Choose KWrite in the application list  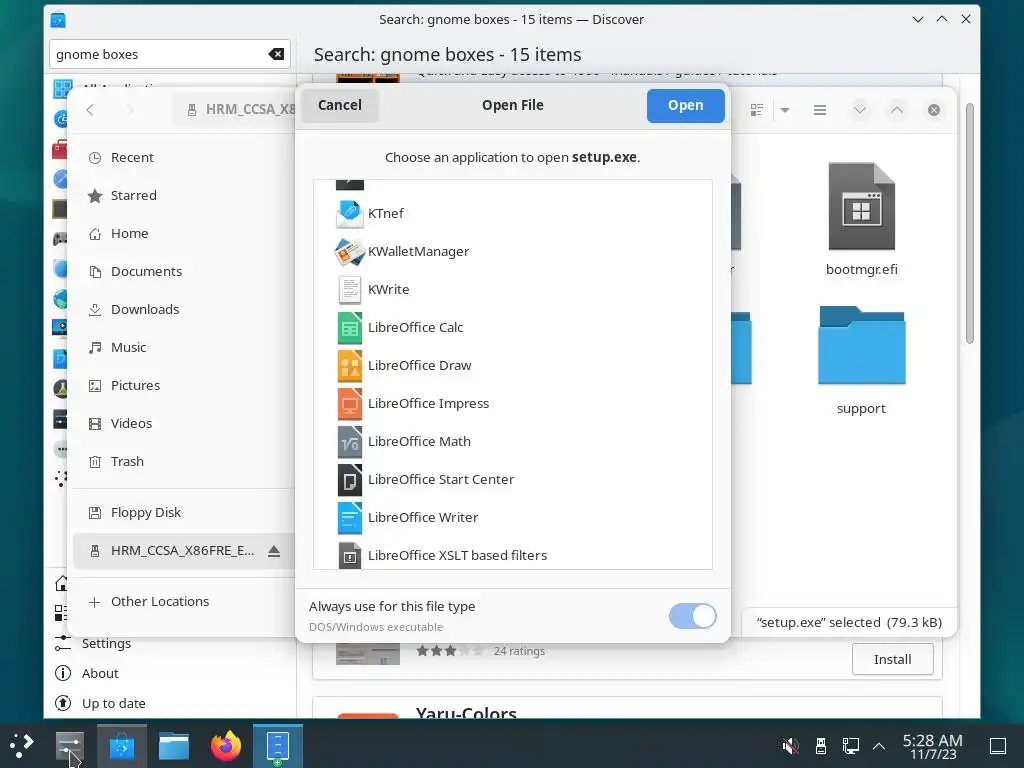pos(512,289)
